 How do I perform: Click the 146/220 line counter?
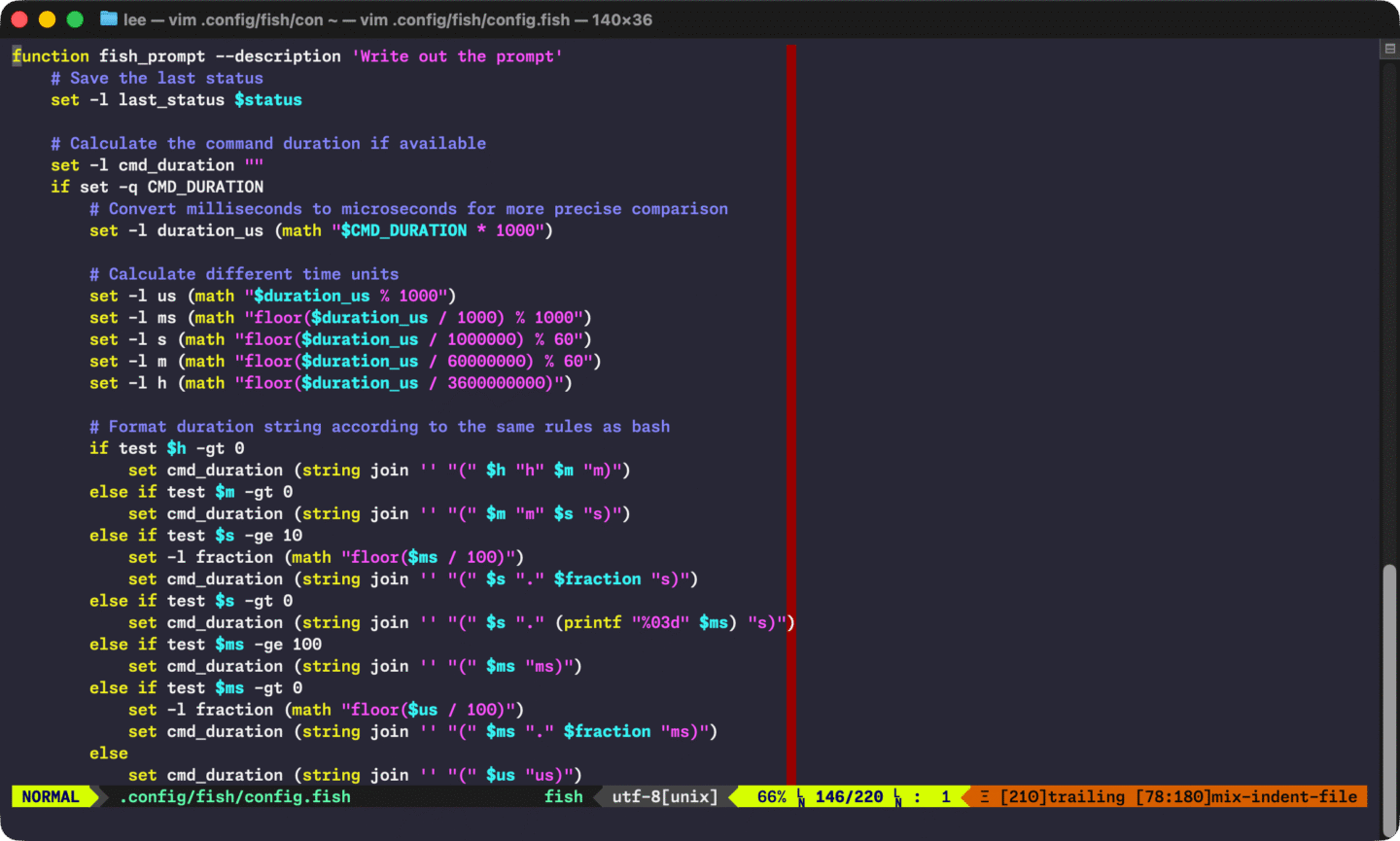click(x=849, y=797)
